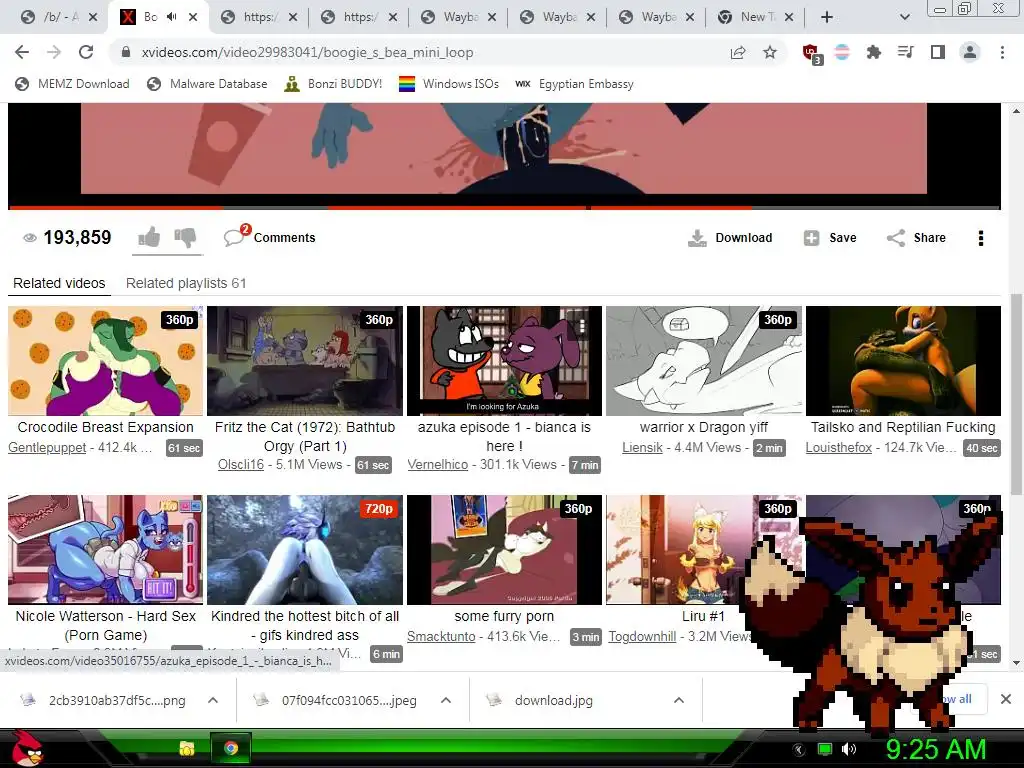Expand options for download.jpg item
This screenshot has height=768, width=1024.
[x=679, y=700]
